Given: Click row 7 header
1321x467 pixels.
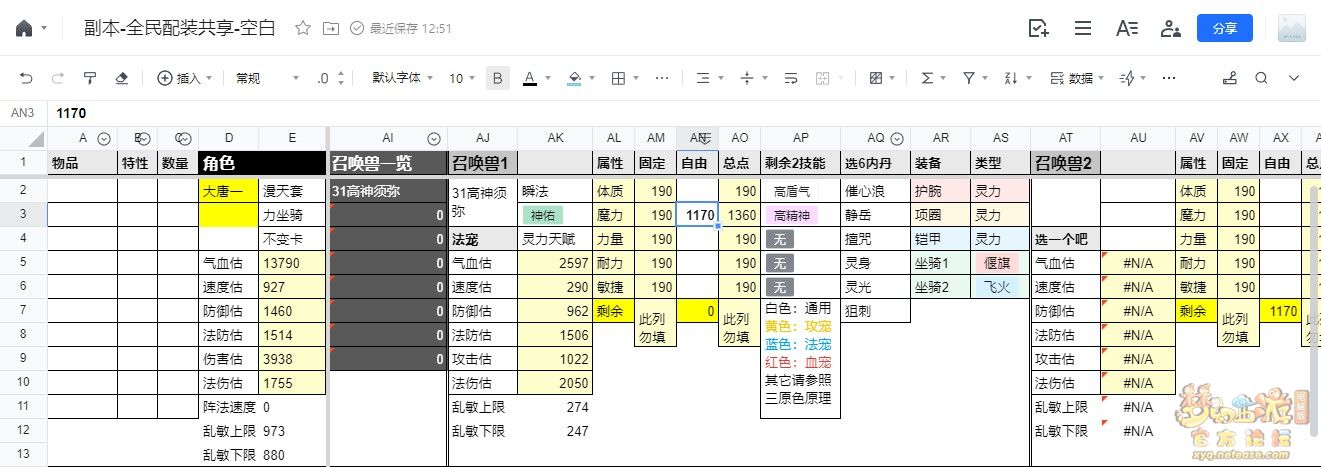Looking at the screenshot, I should coord(23,310).
